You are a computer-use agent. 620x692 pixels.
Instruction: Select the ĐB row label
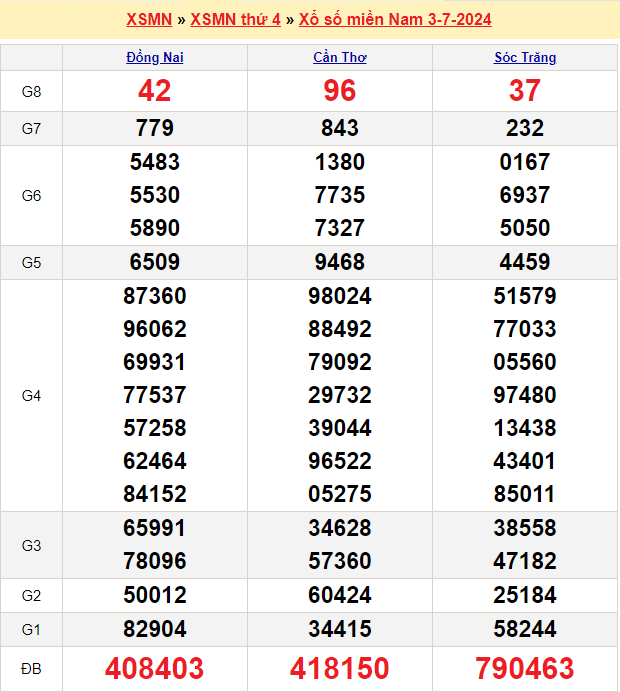(x=31, y=668)
